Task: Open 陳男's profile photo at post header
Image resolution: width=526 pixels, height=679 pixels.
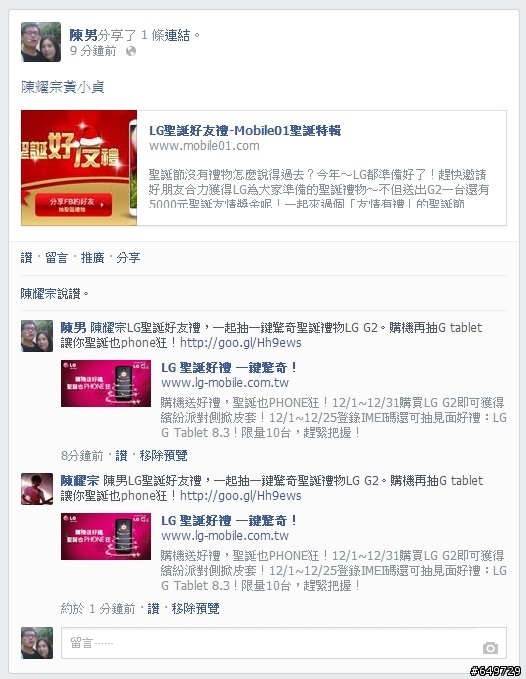Action: [41, 42]
